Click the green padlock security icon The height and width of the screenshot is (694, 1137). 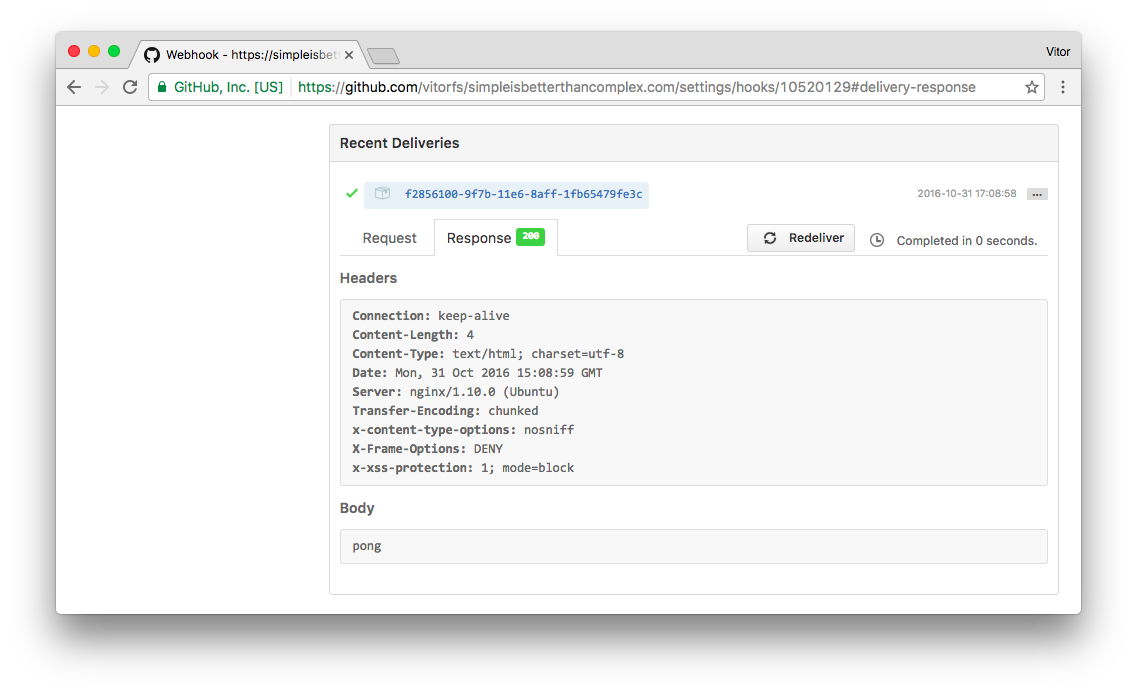pos(162,87)
